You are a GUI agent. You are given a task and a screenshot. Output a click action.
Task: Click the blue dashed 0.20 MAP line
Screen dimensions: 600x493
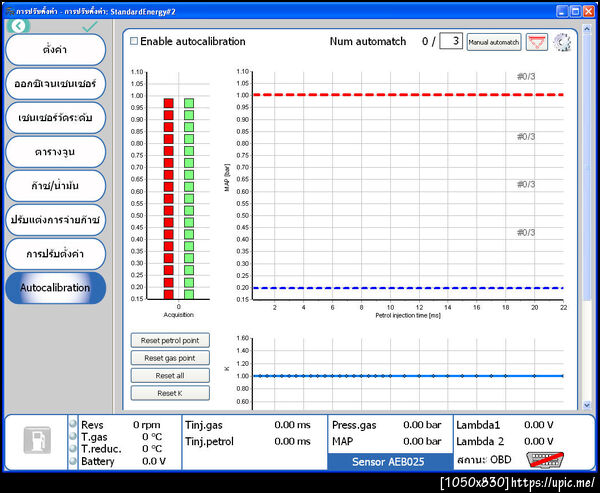point(408,288)
